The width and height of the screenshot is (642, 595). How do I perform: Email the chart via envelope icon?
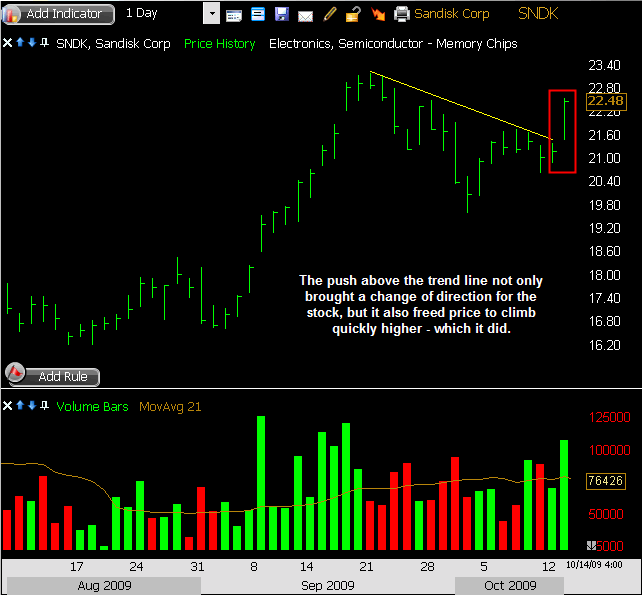point(305,16)
